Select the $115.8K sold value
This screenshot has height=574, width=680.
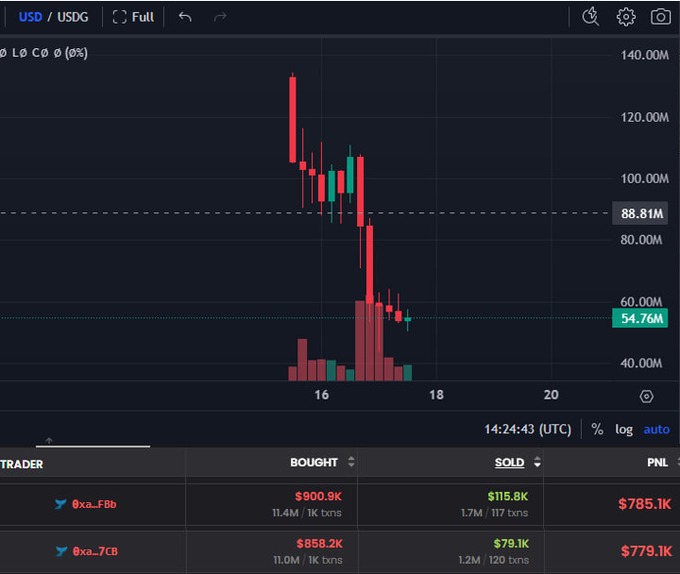[507, 496]
